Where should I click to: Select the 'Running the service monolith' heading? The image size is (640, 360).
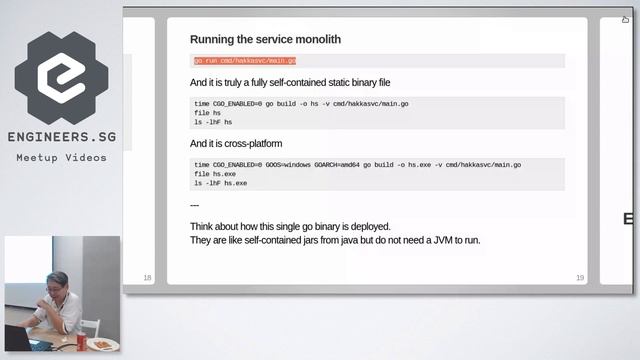point(265,39)
